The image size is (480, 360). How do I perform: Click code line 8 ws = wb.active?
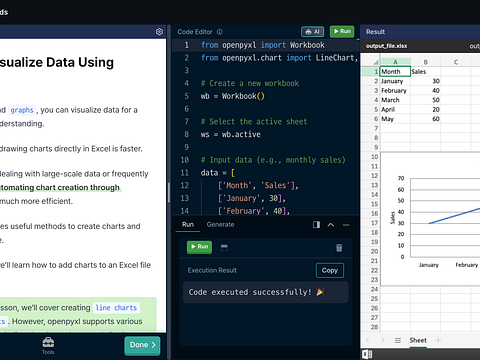pos(231,135)
